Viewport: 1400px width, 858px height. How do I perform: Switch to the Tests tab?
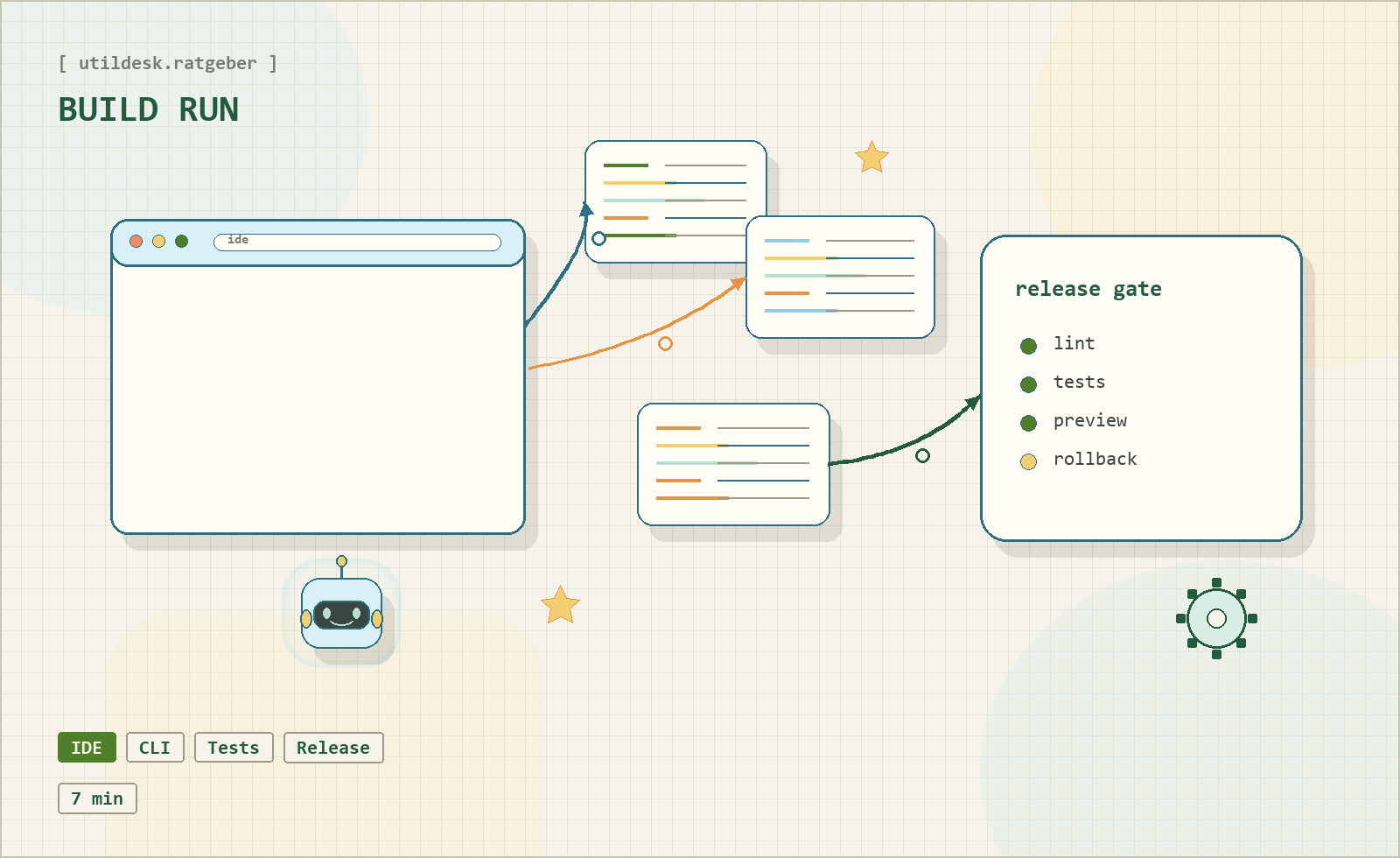[233, 748]
